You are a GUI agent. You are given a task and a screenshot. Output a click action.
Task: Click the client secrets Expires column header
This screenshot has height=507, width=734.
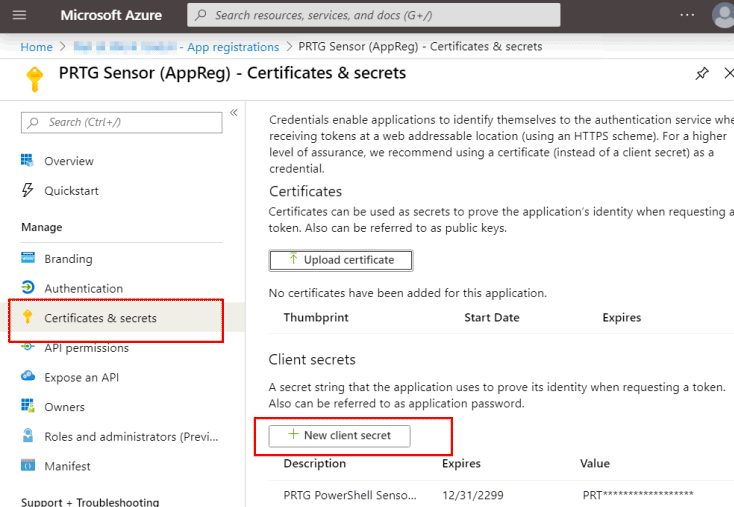point(461,463)
